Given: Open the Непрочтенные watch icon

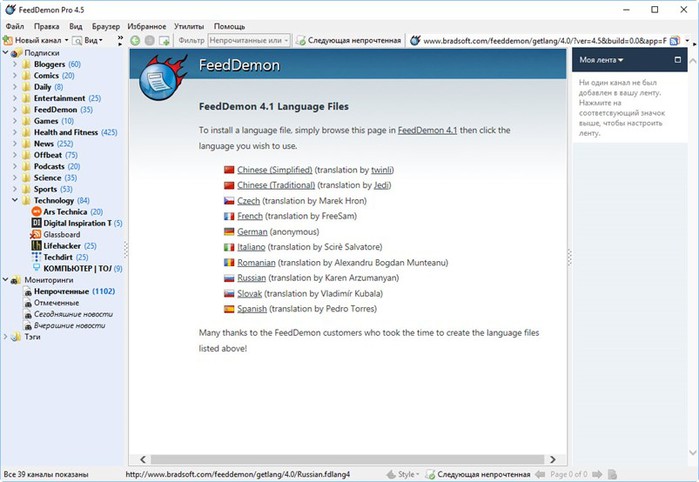Looking at the screenshot, I should click(28, 292).
